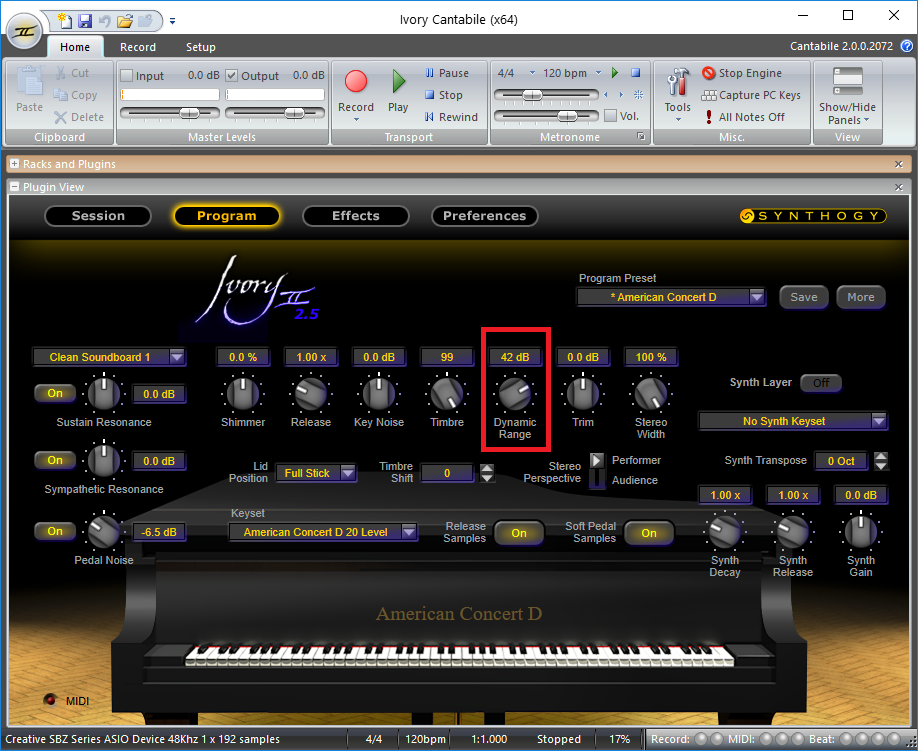Toggle Sympathetic Resonance On button
Screen dimensions: 918x751
[55, 460]
